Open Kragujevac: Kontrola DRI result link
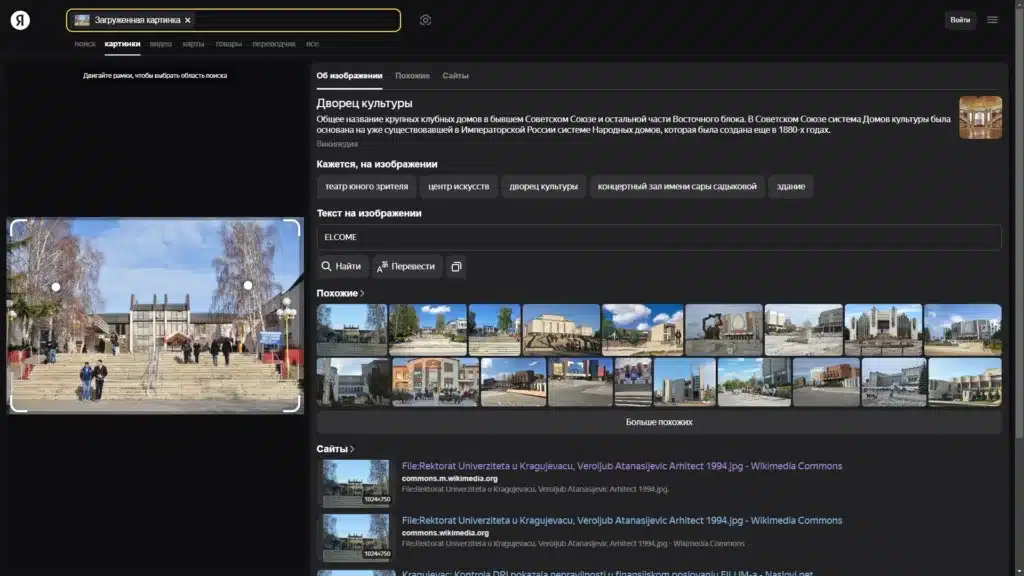 tap(607, 573)
